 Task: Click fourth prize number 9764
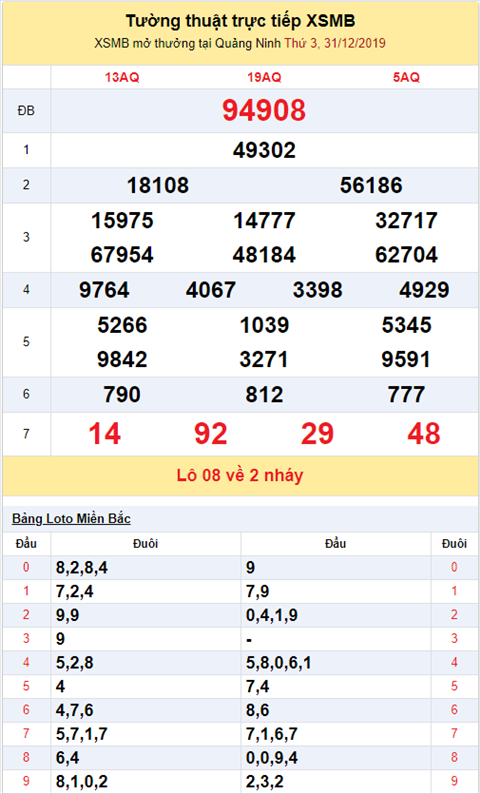[104, 290]
